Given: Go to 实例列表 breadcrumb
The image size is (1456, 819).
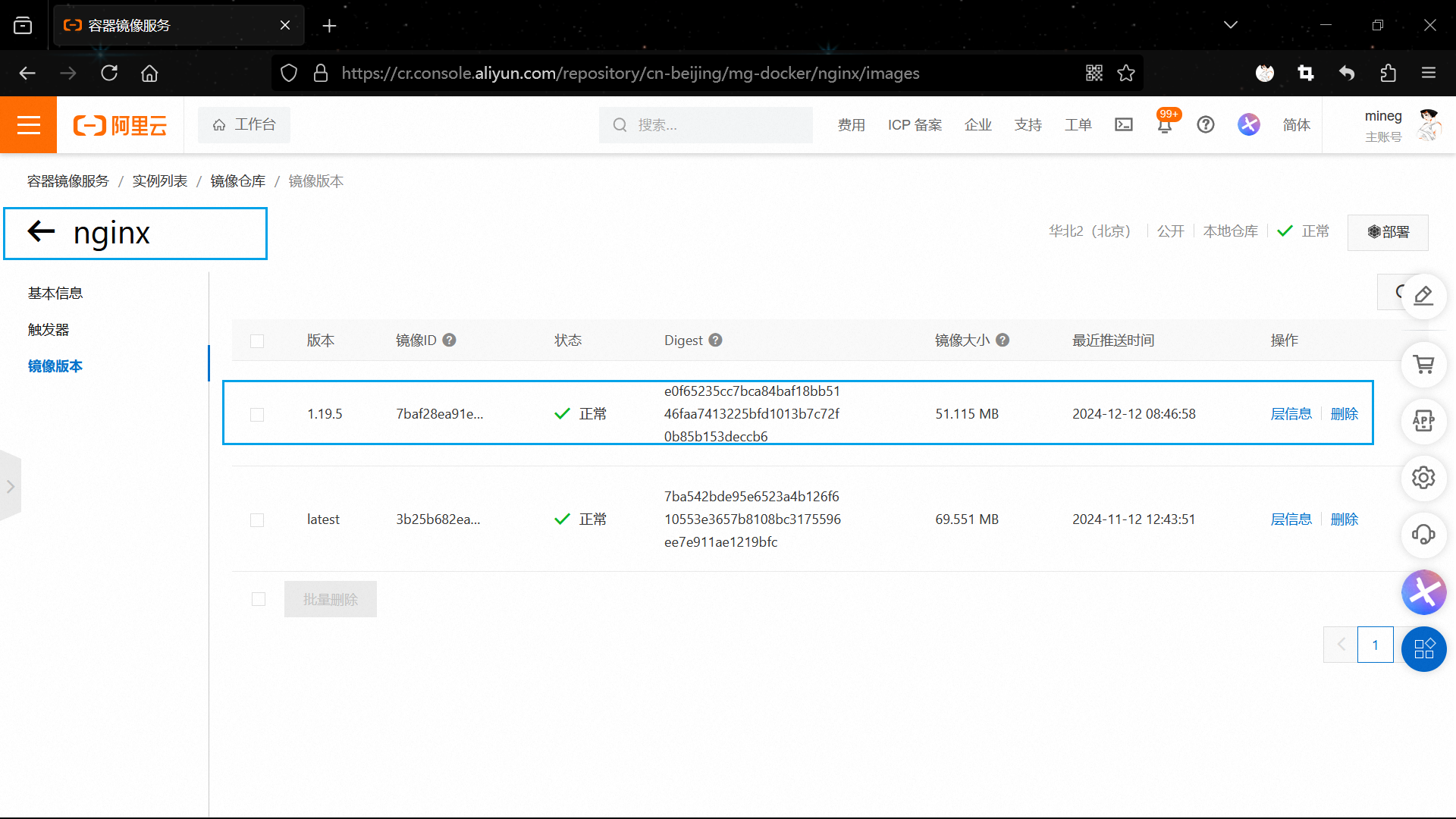Looking at the screenshot, I should click(x=160, y=181).
